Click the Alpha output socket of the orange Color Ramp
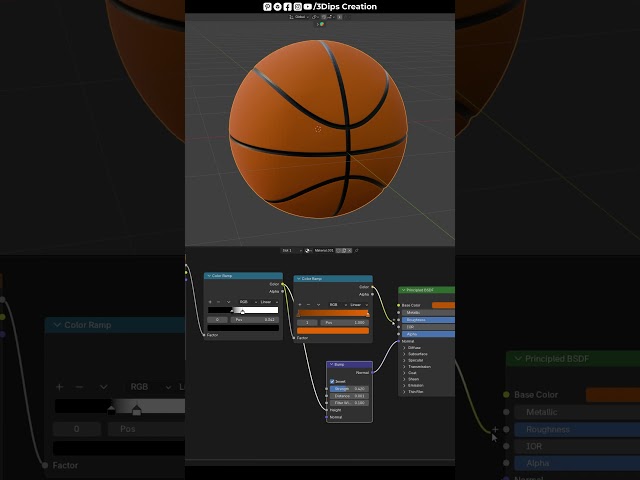This screenshot has height=480, width=640. (372, 294)
